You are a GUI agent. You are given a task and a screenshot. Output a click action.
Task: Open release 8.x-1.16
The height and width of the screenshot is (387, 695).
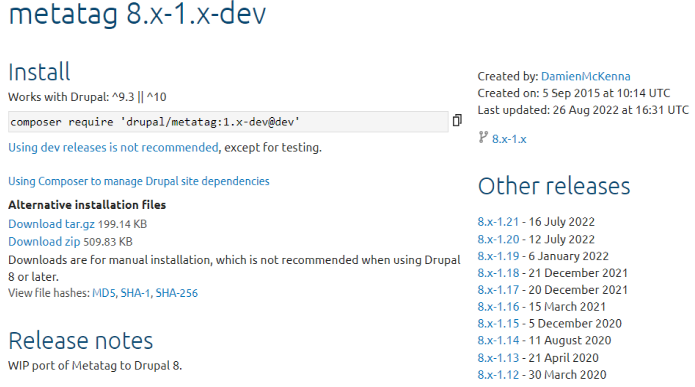[x=498, y=307]
